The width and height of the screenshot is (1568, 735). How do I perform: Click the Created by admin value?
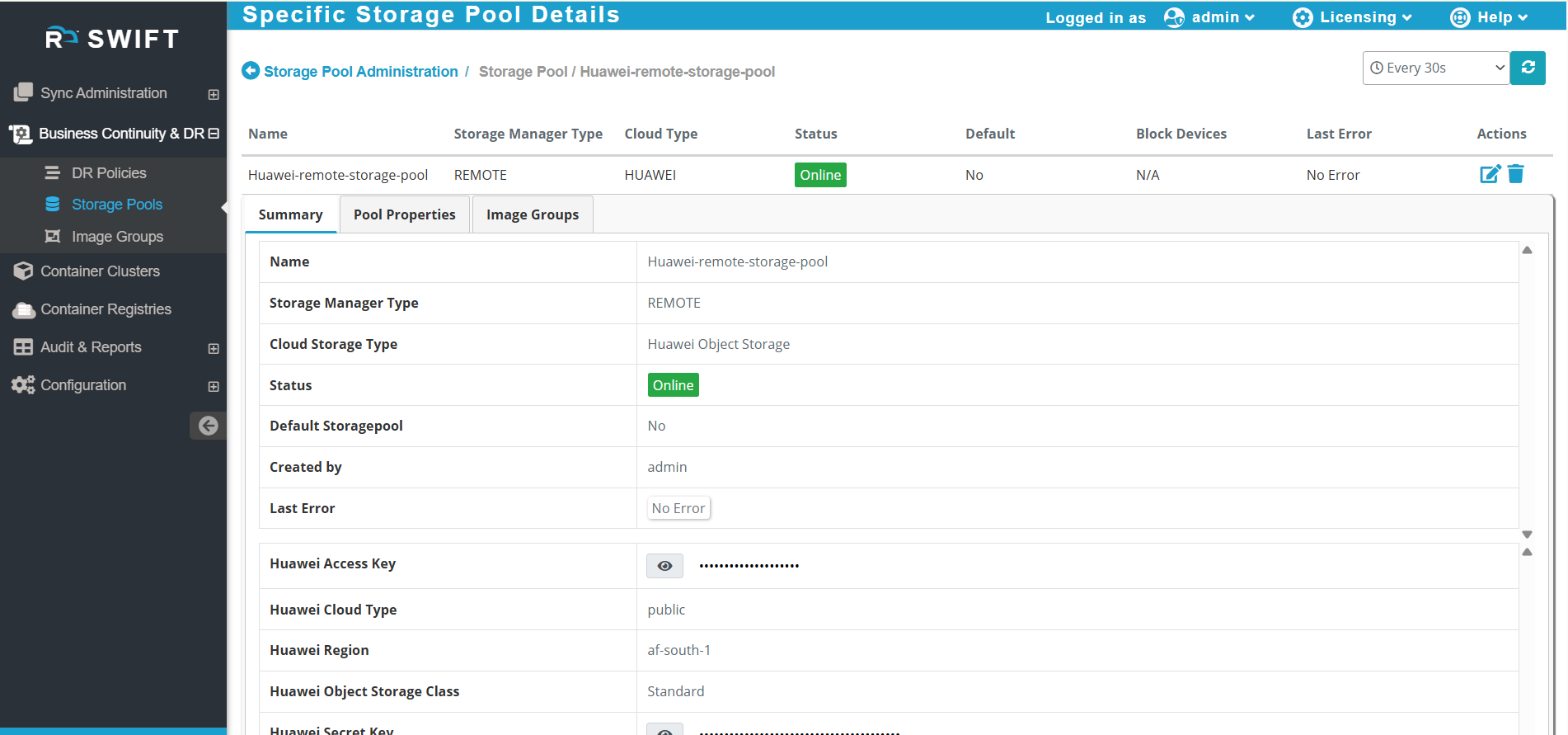tap(667, 467)
